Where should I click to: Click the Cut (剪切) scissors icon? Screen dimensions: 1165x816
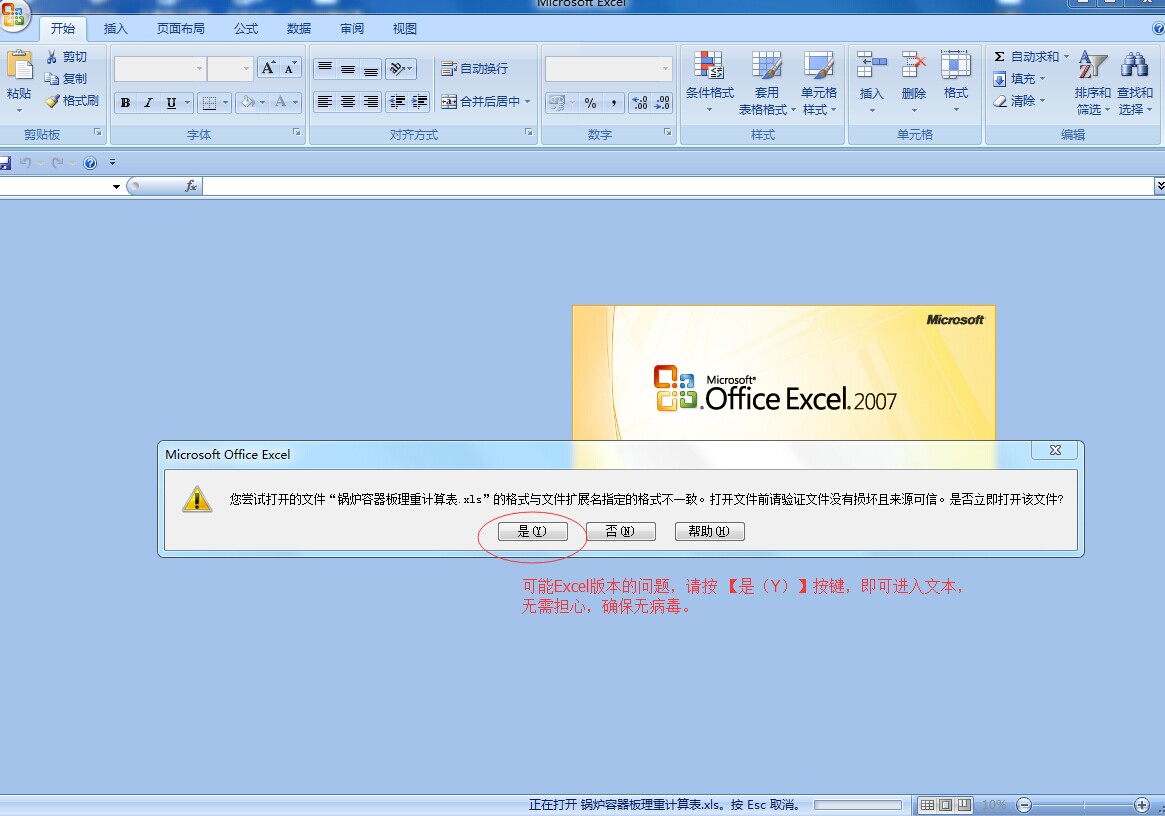[52, 57]
